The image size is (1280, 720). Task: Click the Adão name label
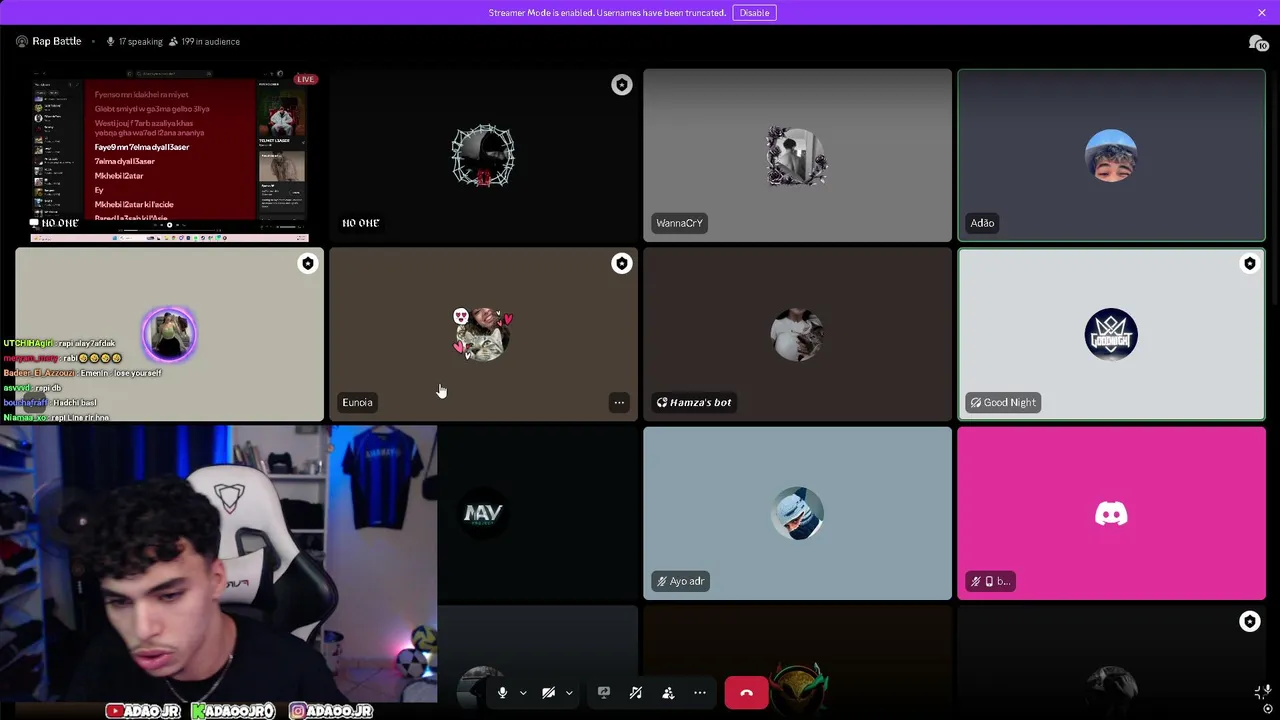pyautogui.click(x=982, y=223)
